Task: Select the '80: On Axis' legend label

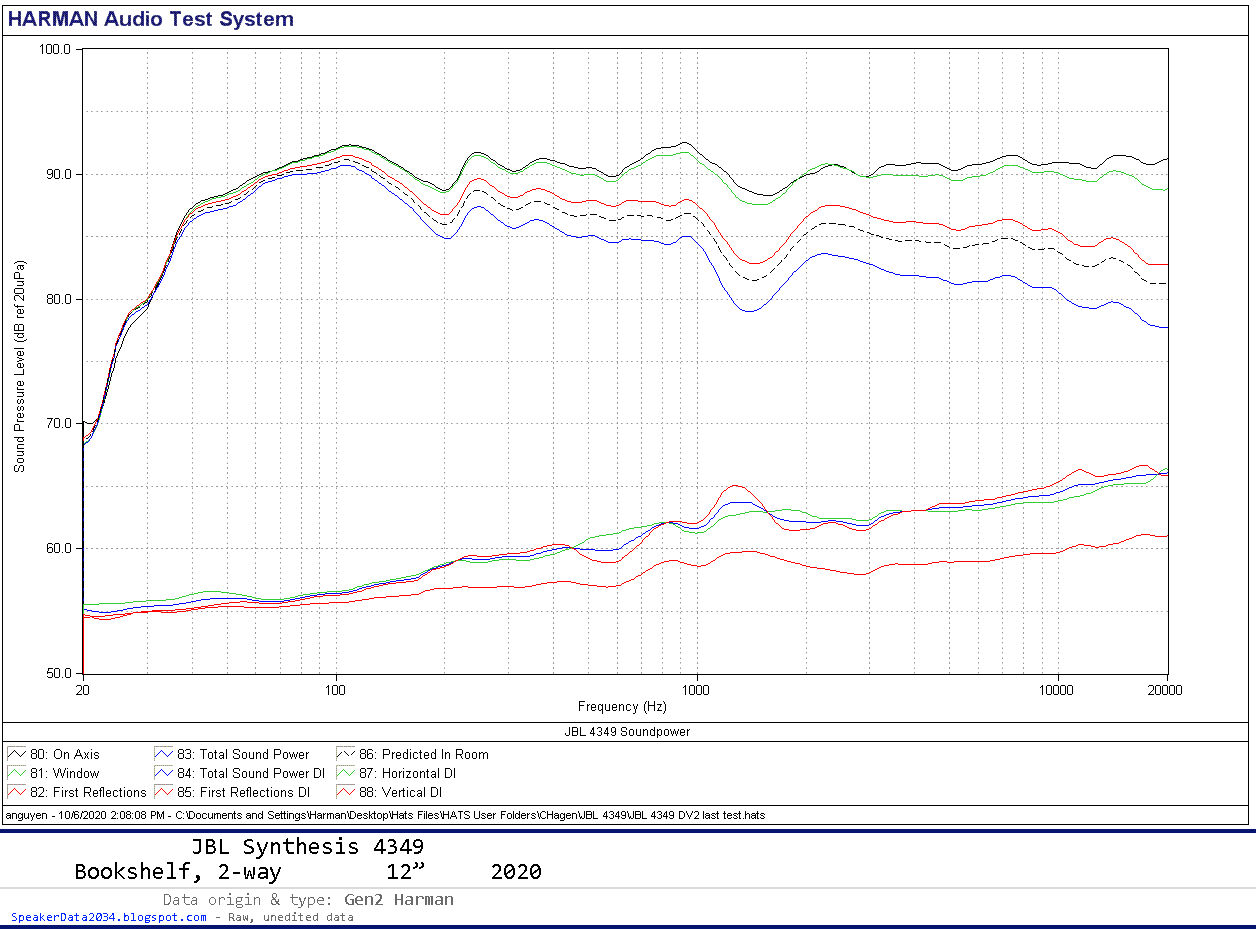Action: (x=65, y=754)
